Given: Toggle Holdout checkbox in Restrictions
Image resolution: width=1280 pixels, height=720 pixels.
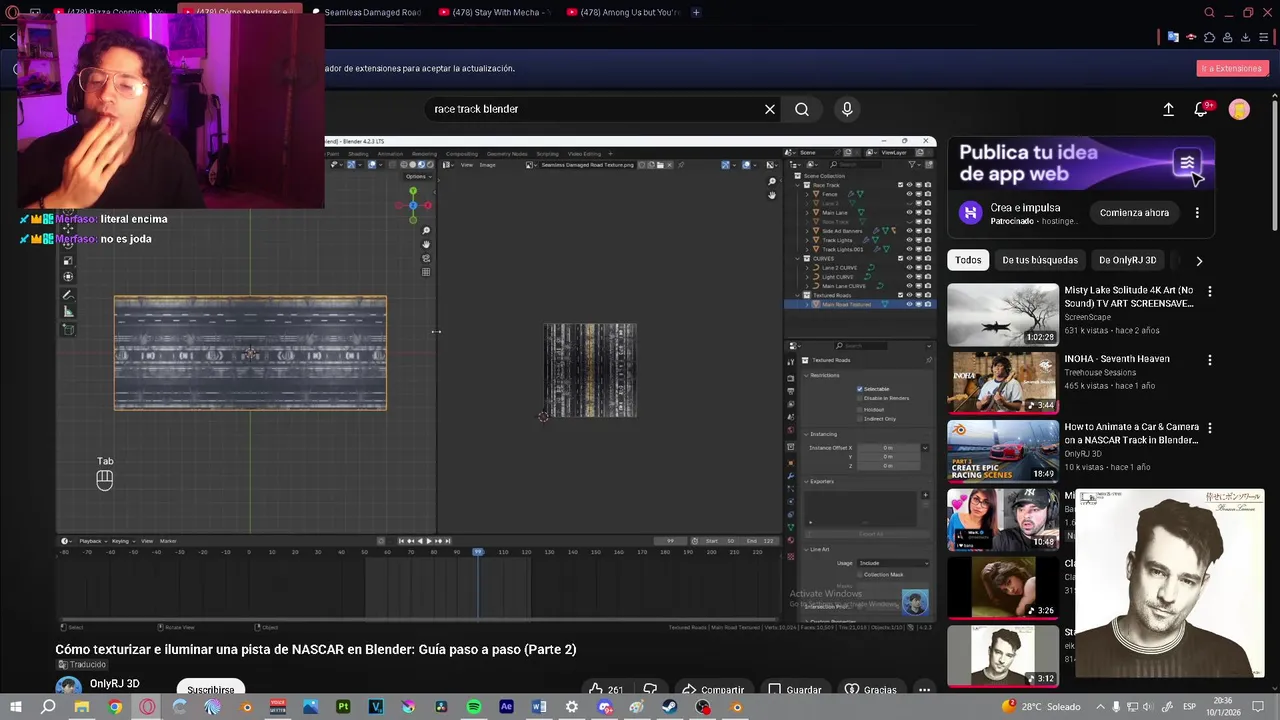Looking at the screenshot, I should point(860,410).
